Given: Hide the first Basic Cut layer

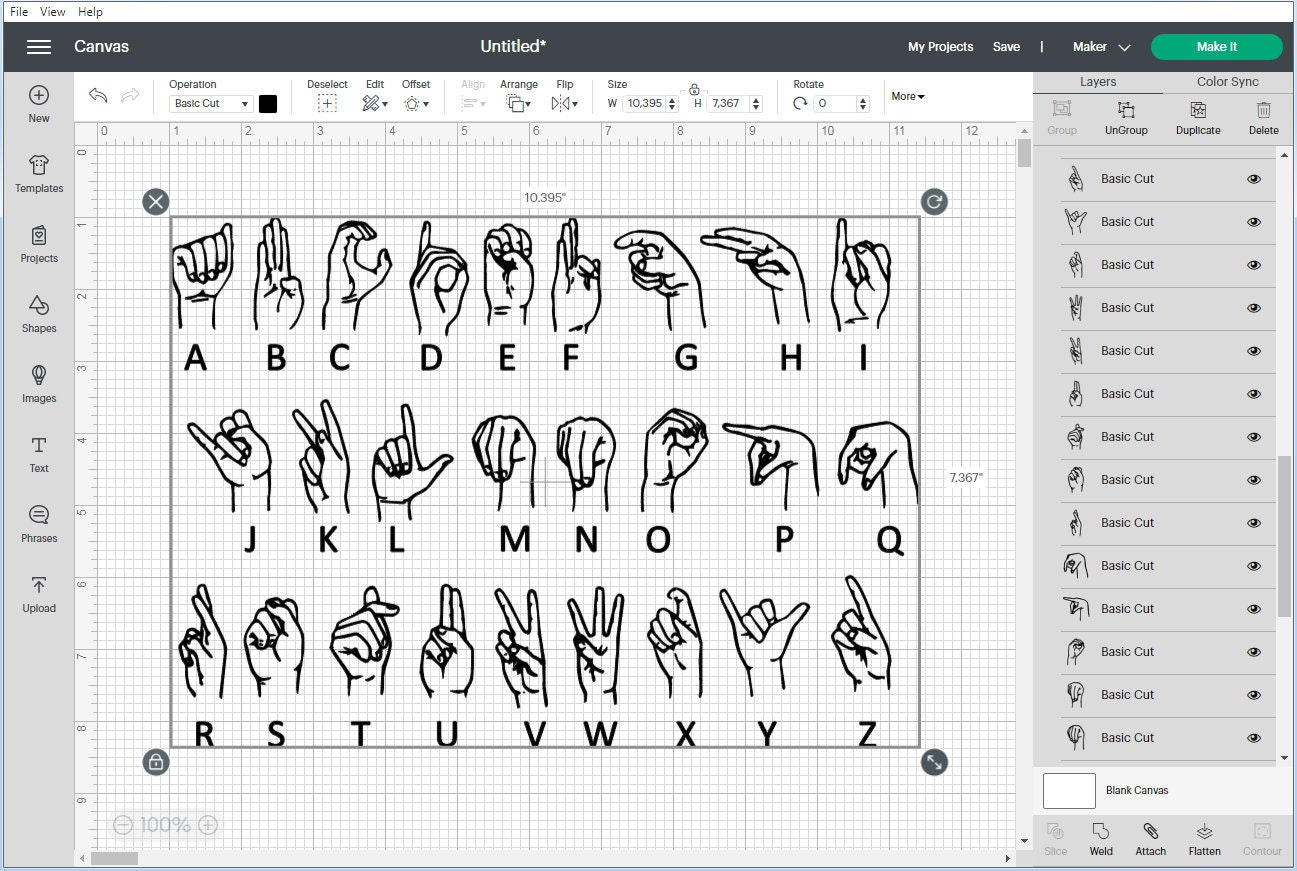Looking at the screenshot, I should 1253,179.
